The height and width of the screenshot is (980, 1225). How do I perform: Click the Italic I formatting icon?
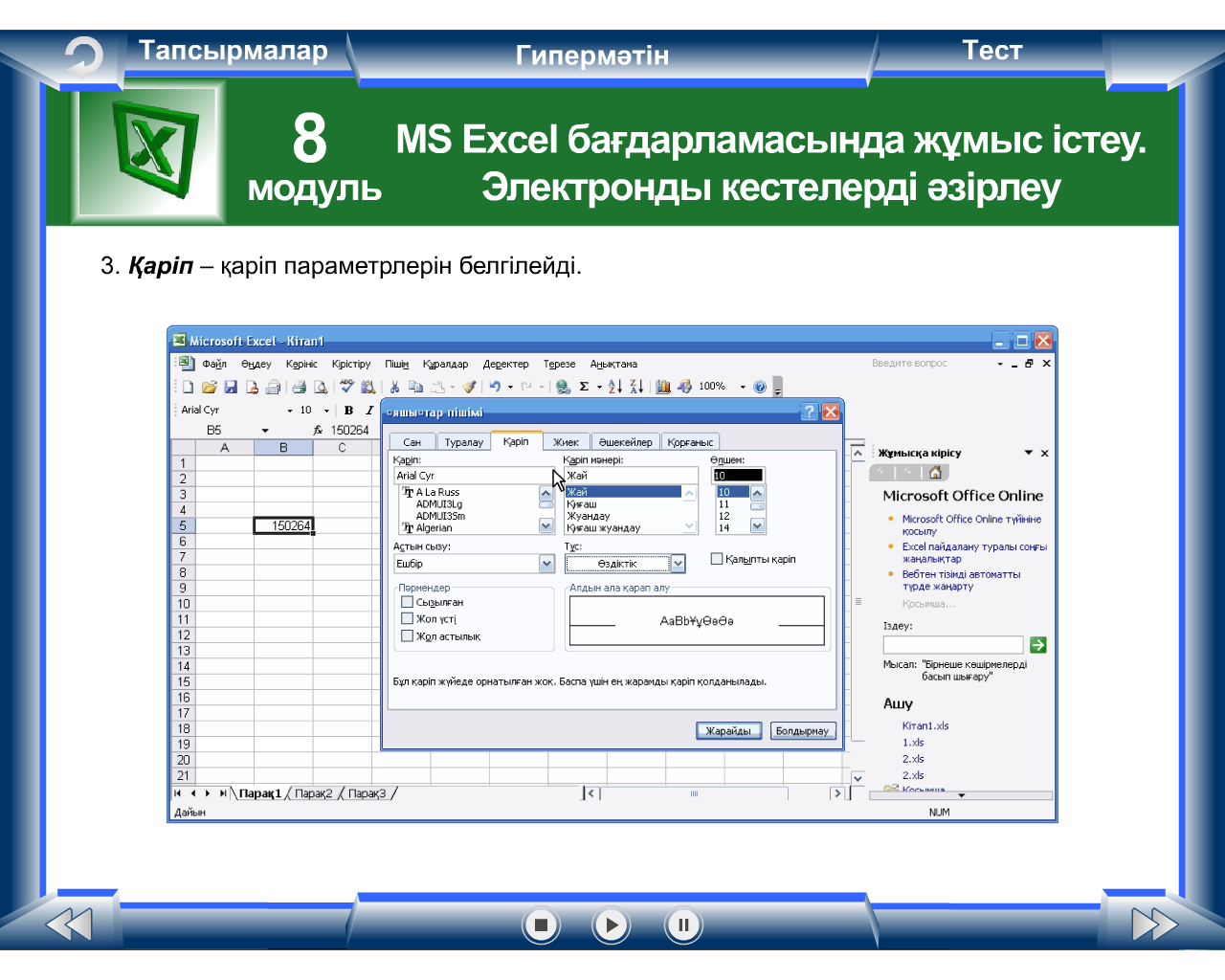click(368, 410)
